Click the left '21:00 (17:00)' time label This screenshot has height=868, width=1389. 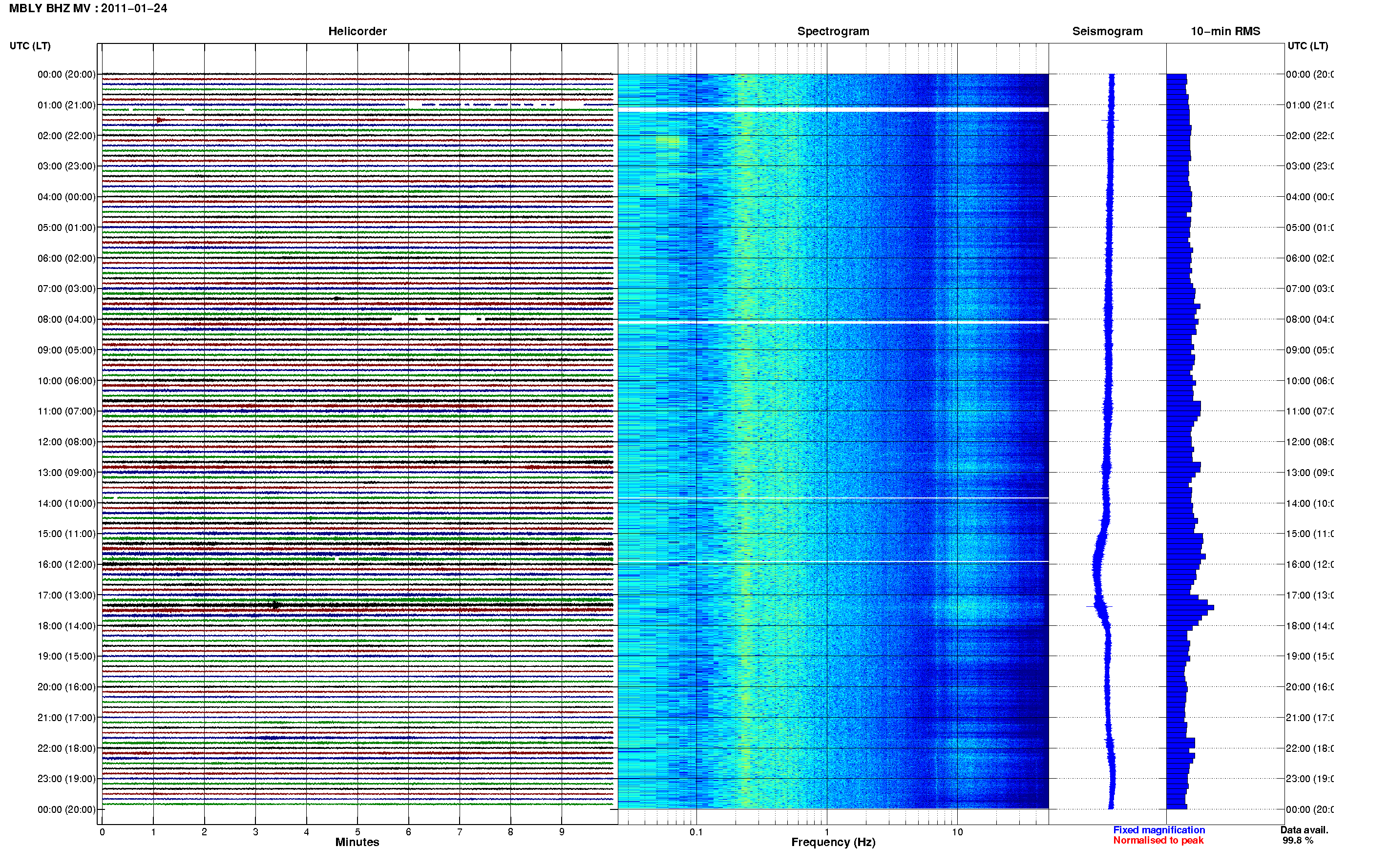point(66,718)
